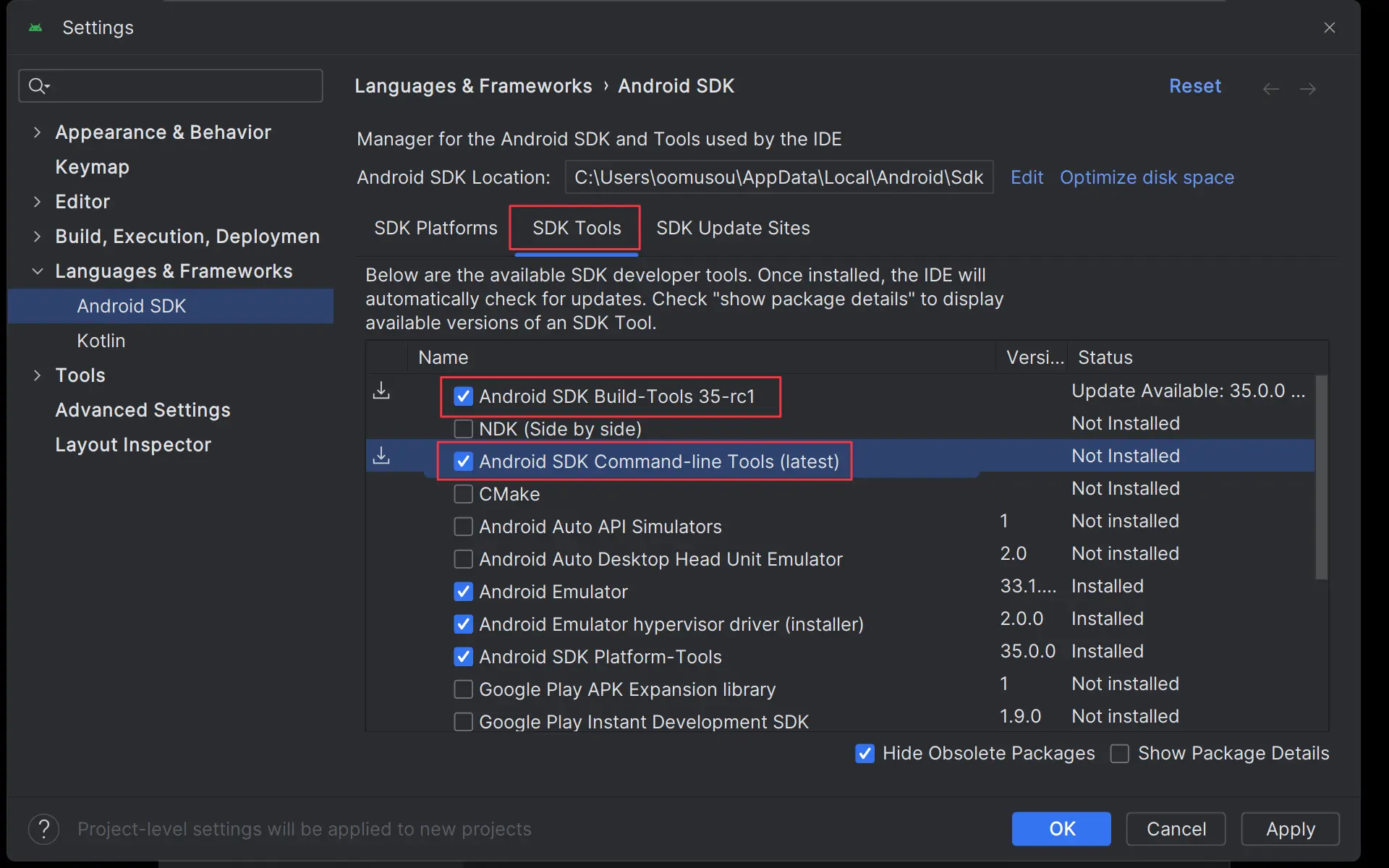Select the SDK Update Sites tab

(x=733, y=227)
